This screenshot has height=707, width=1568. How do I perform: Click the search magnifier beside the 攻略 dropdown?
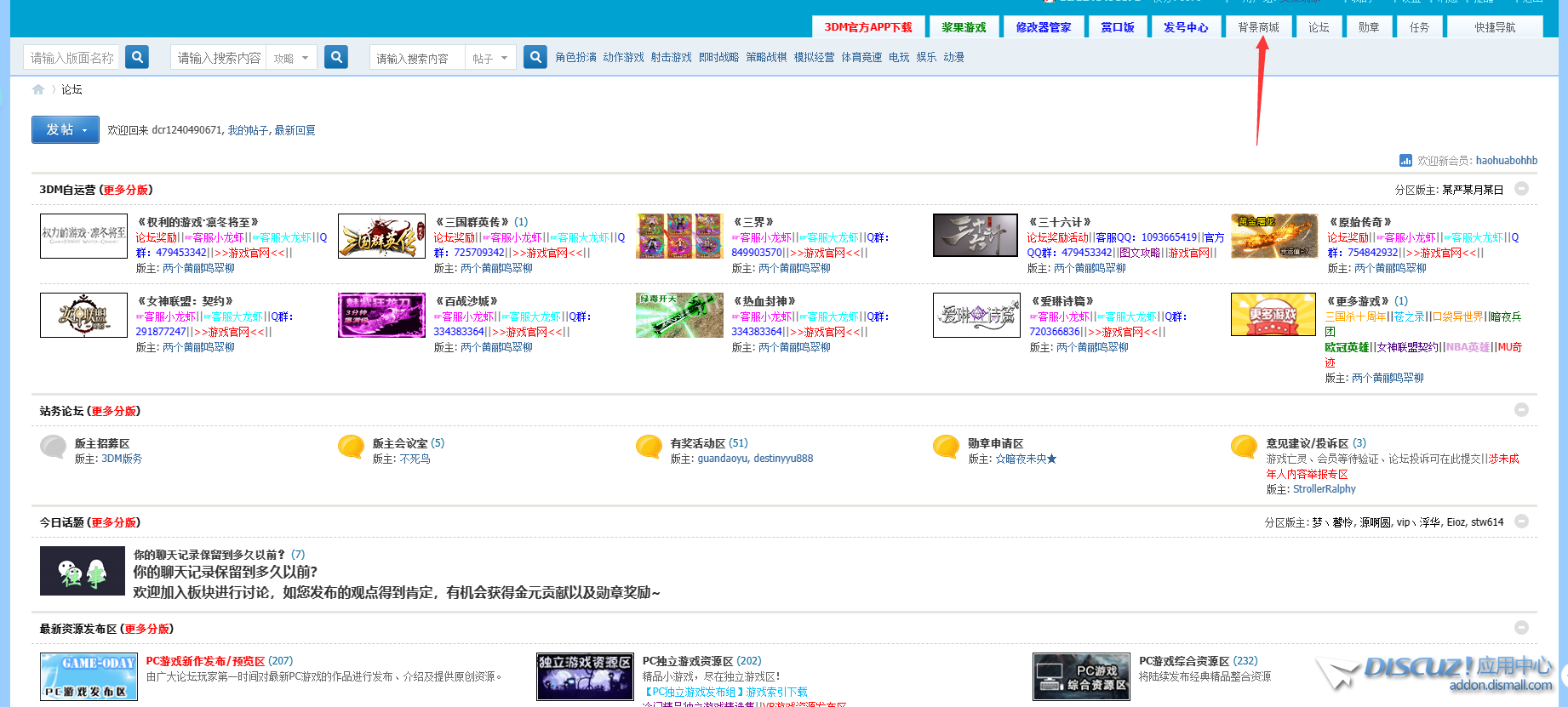[336, 57]
